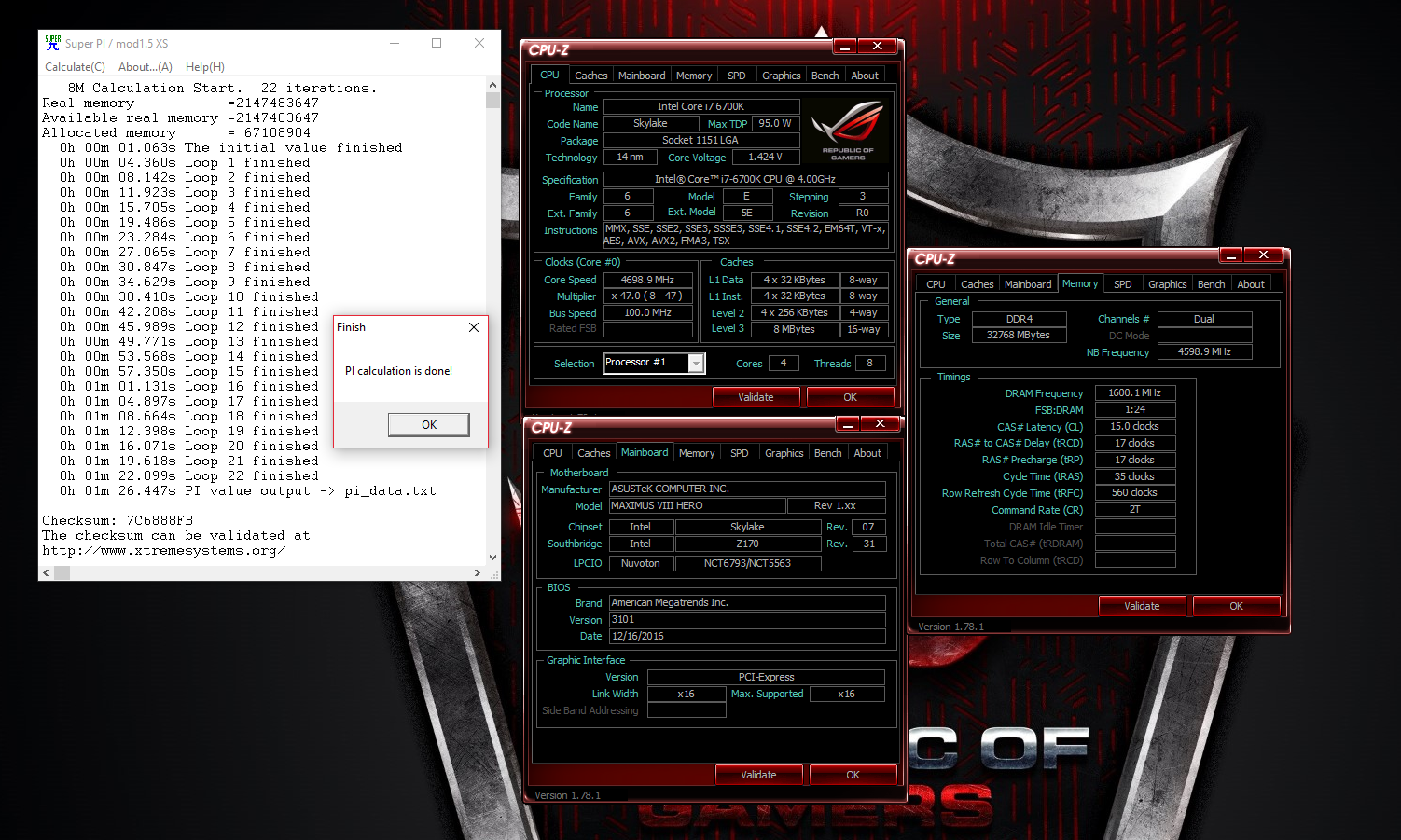Minimize the Memory CPU-Z window
The width and height of the screenshot is (1401, 840).
pyautogui.click(x=1231, y=255)
